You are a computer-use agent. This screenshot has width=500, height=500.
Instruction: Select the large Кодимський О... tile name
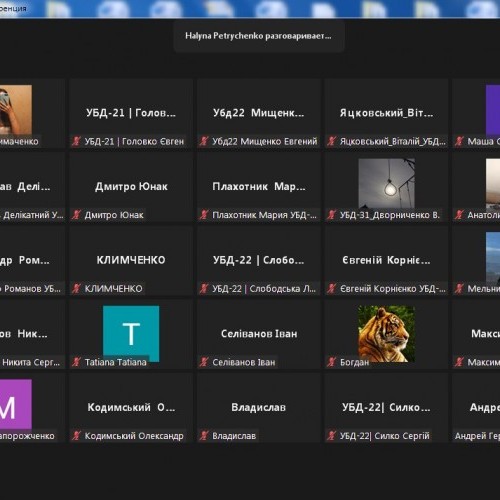tap(131, 407)
